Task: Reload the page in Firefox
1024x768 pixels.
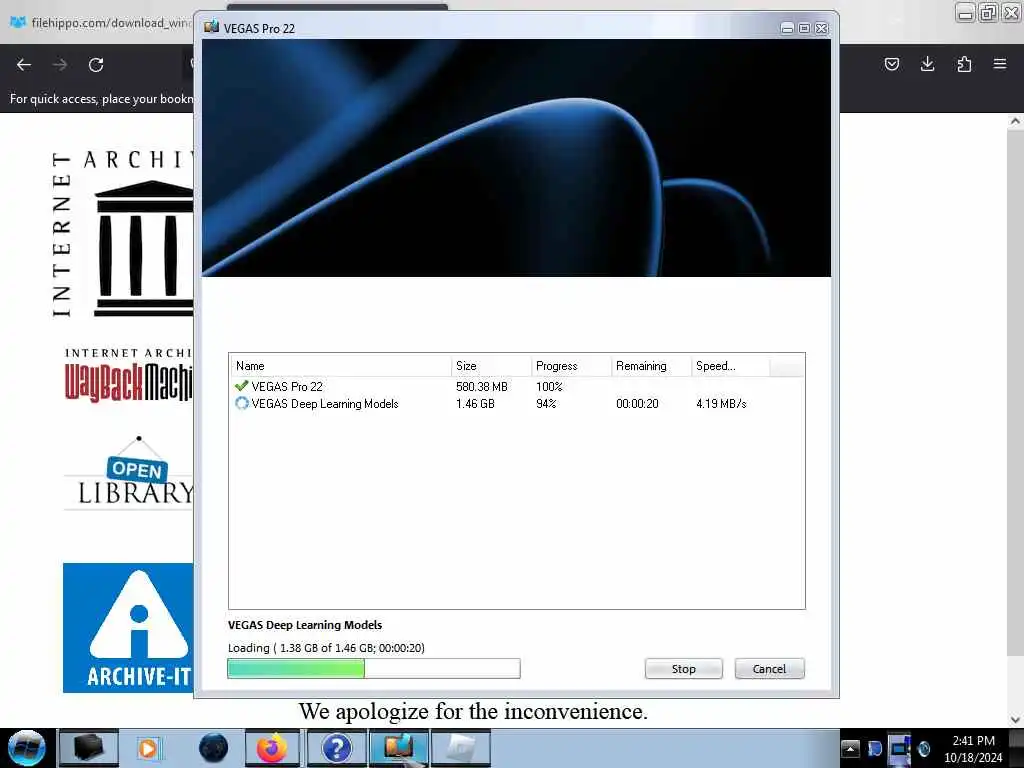Action: (x=96, y=65)
